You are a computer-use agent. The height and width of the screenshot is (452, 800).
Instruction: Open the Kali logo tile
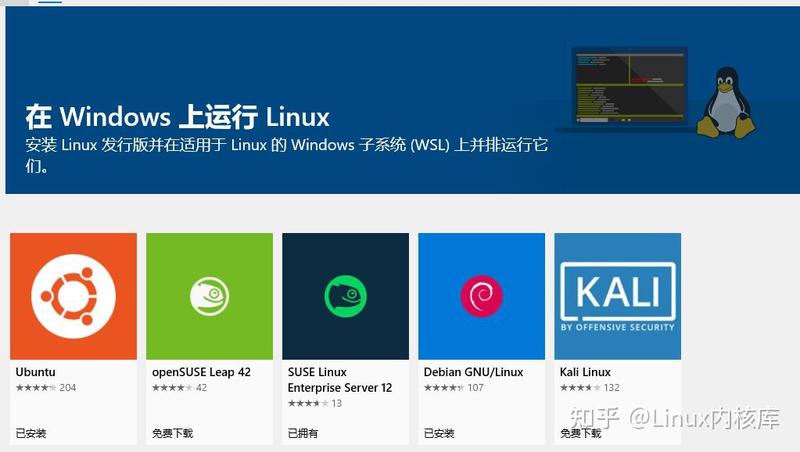click(x=617, y=296)
